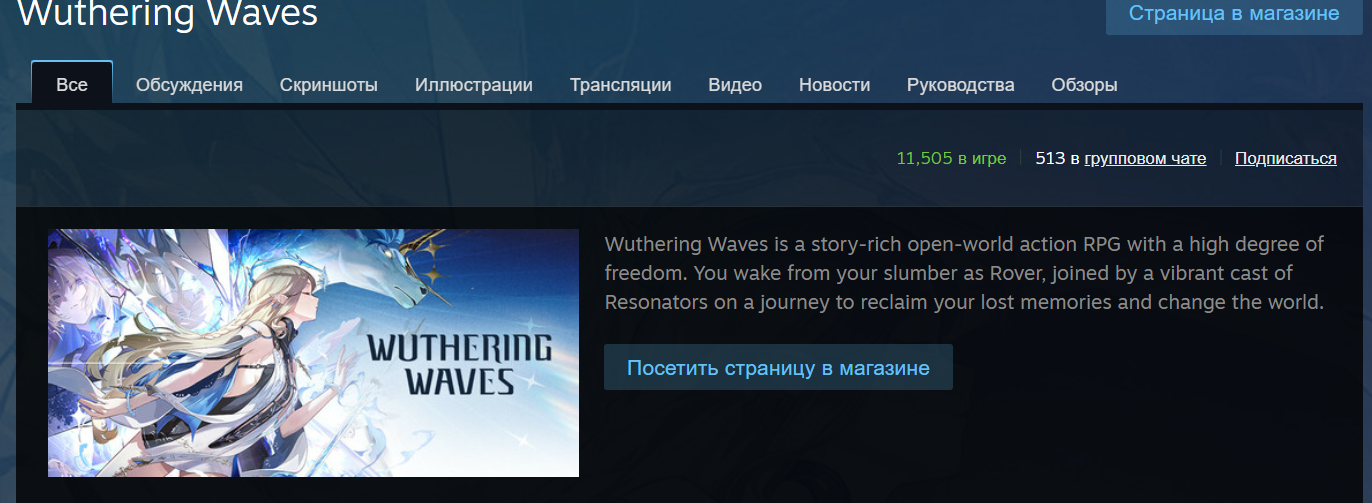Viewport: 1372px width, 503px height.
Task: Open the групповом чате link
Action: tap(1145, 158)
